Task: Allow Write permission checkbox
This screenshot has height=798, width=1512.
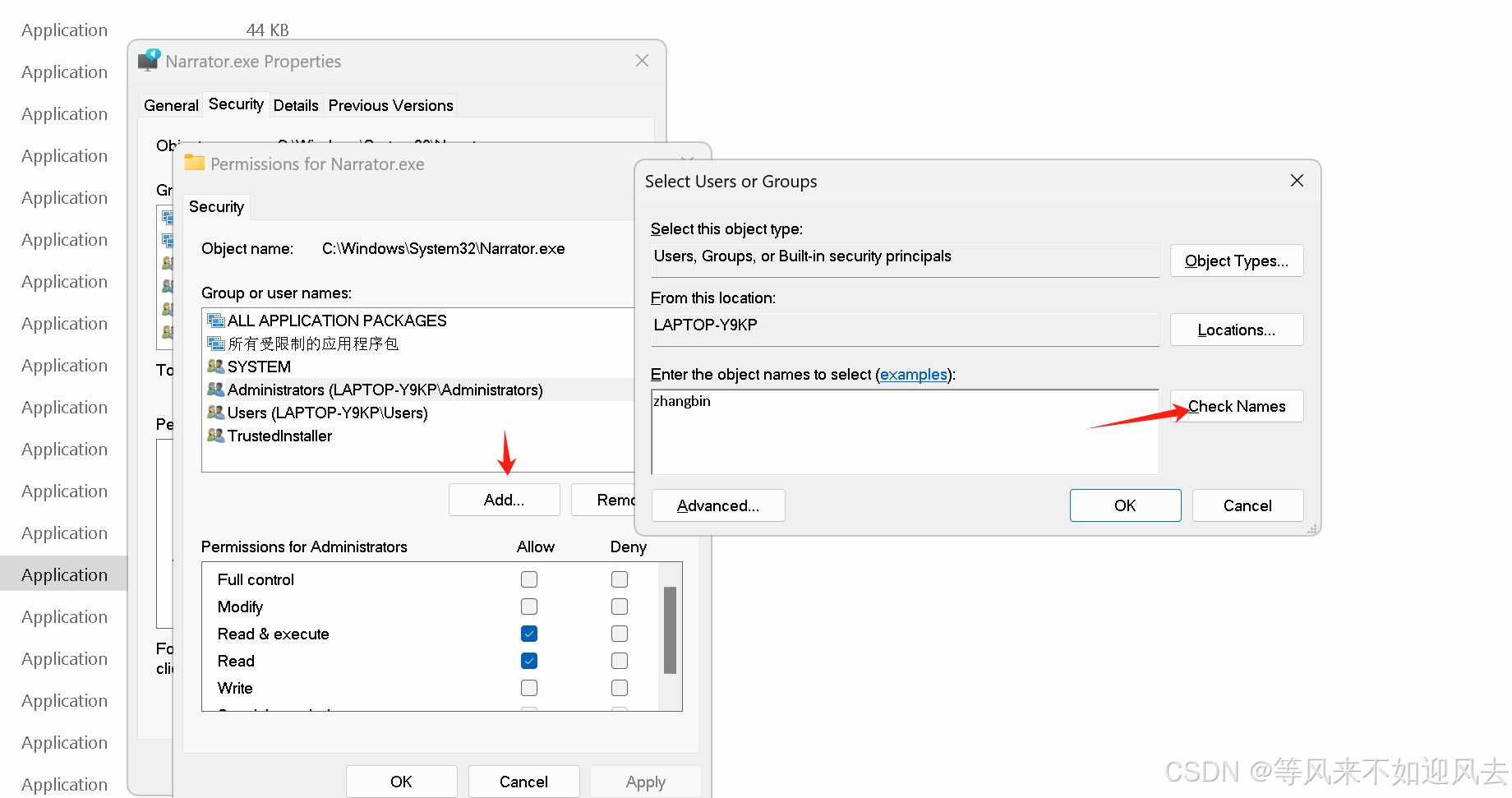Action: [x=529, y=688]
